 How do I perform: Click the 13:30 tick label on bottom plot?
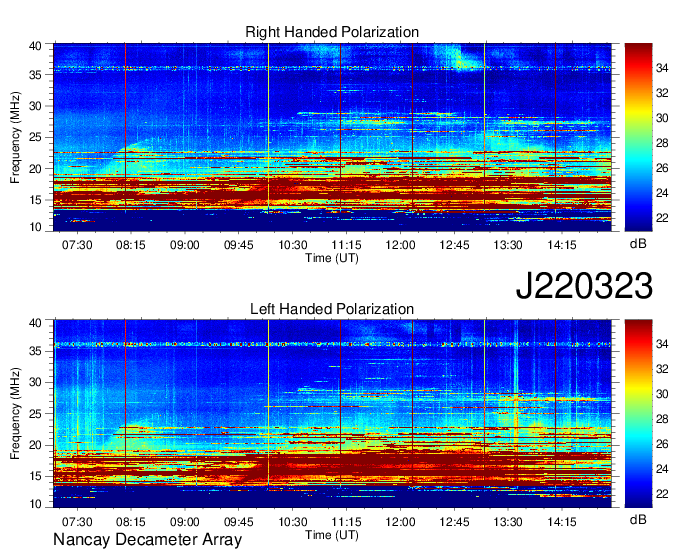508,522
